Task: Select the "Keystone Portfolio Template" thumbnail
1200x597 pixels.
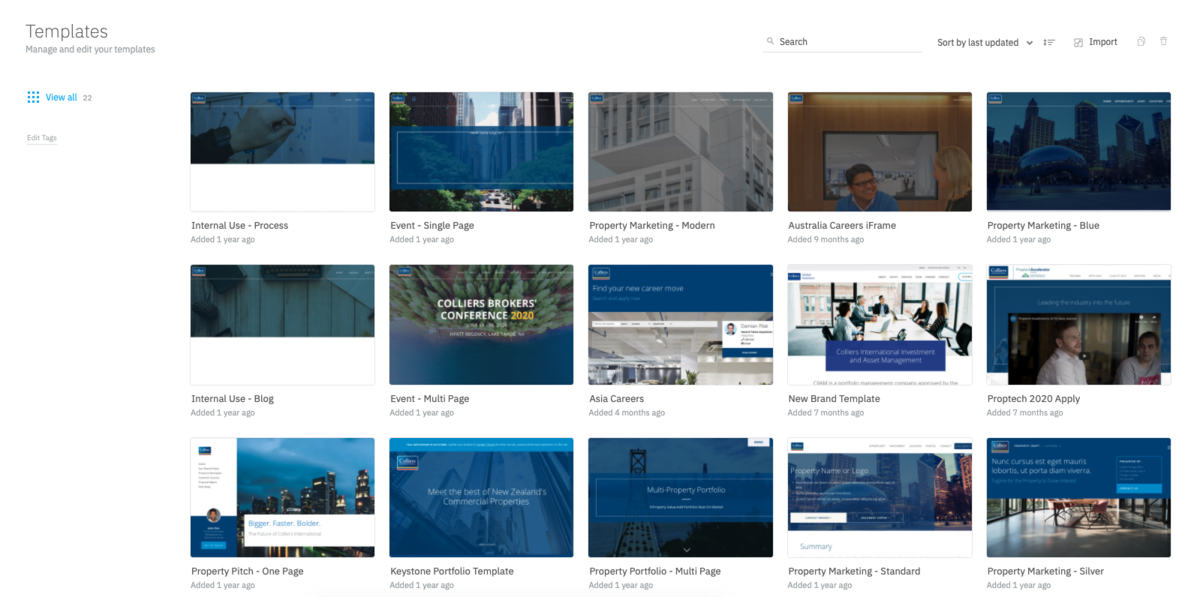Action: pyautogui.click(x=481, y=497)
